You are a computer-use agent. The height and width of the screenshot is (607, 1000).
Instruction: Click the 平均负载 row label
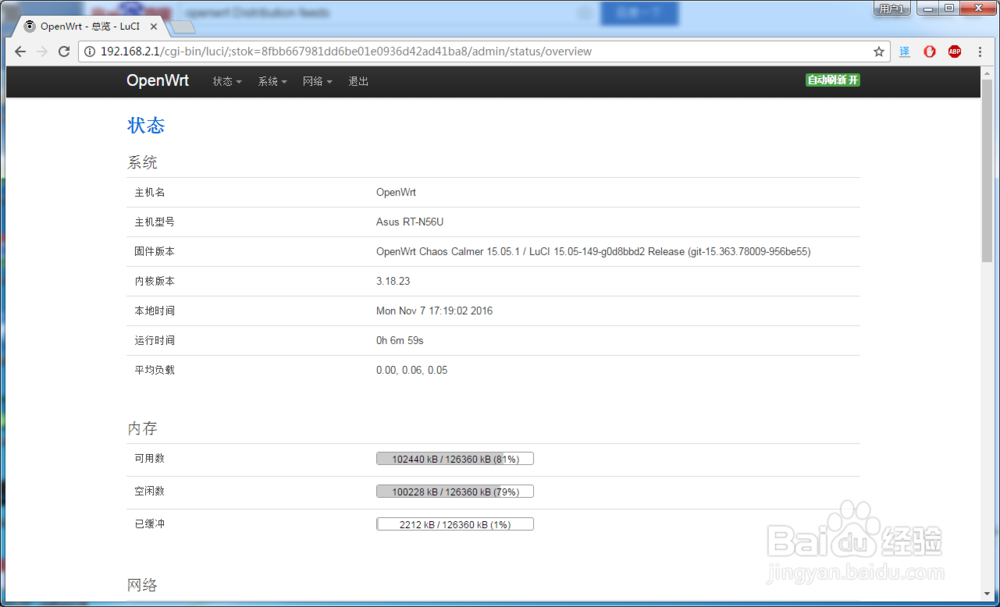[154, 370]
